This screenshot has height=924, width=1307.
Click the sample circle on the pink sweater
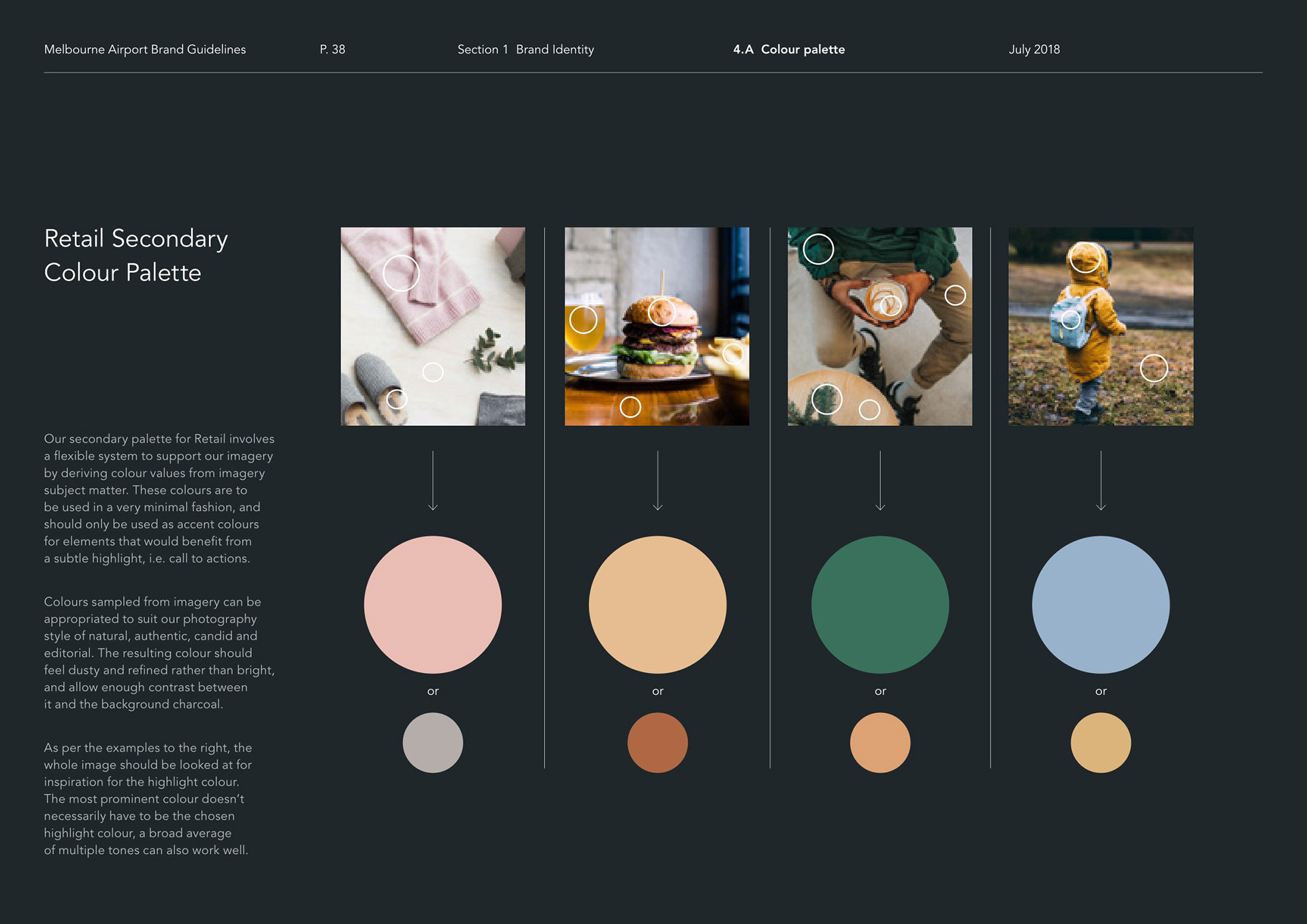401,273
